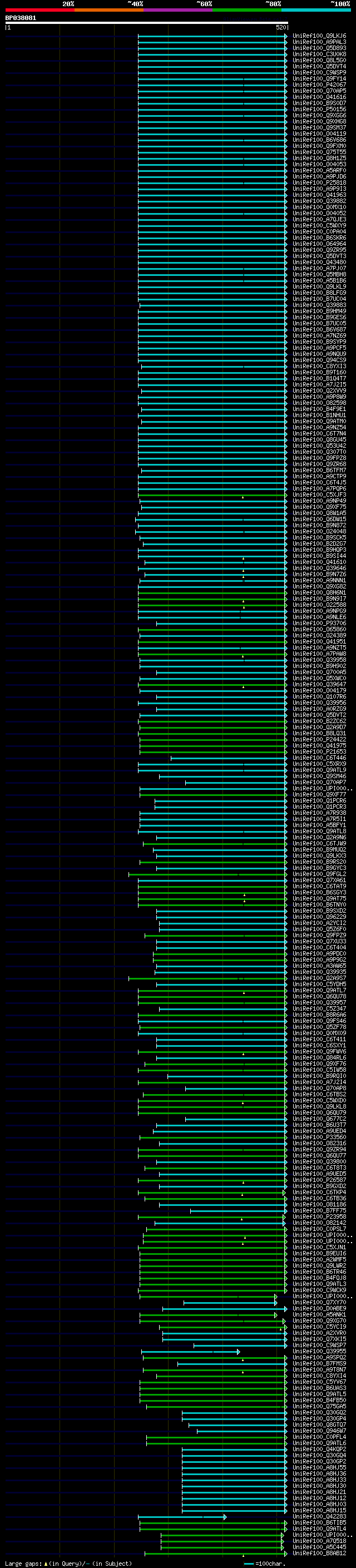This screenshot has height=1568, width=356.
Task: Select hit UniRef100_Q5MBH8
Action: click(319, 275)
